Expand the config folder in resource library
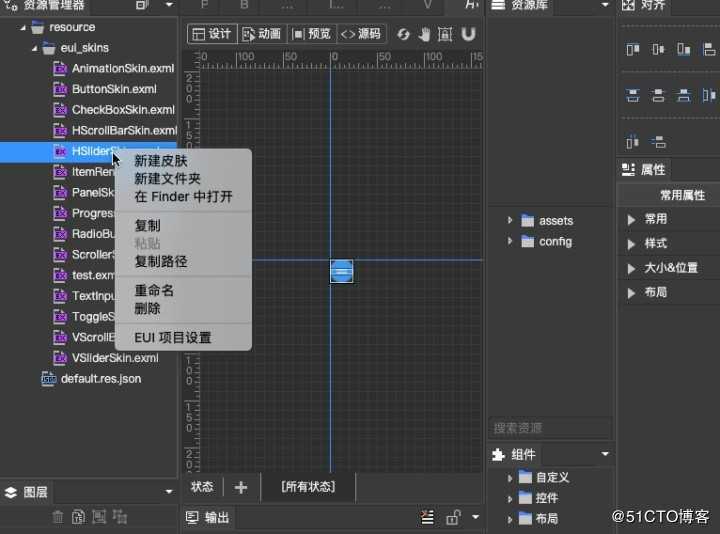 (510, 241)
